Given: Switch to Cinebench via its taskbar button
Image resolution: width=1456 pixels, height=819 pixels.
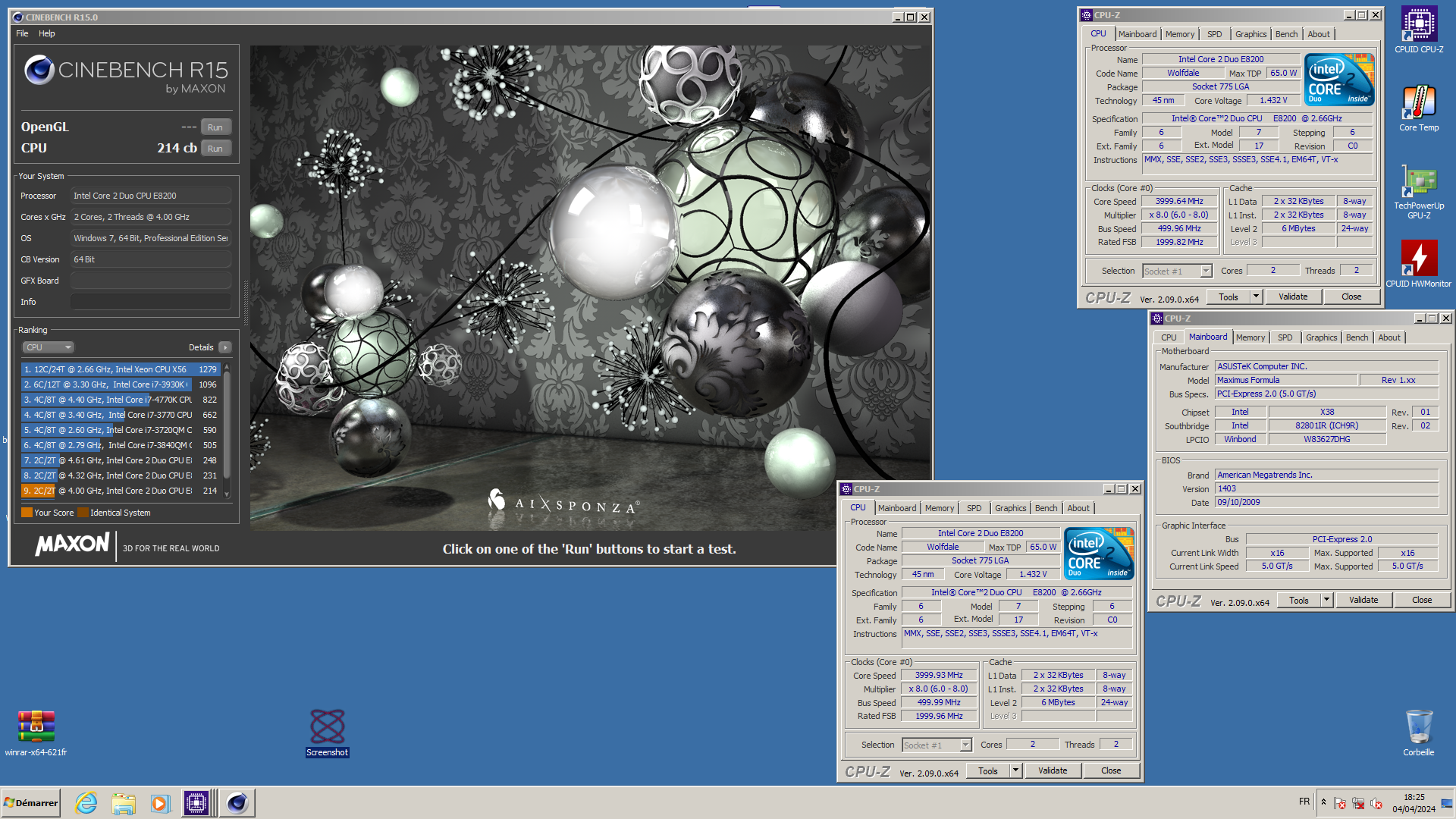Looking at the screenshot, I should pyautogui.click(x=237, y=803).
